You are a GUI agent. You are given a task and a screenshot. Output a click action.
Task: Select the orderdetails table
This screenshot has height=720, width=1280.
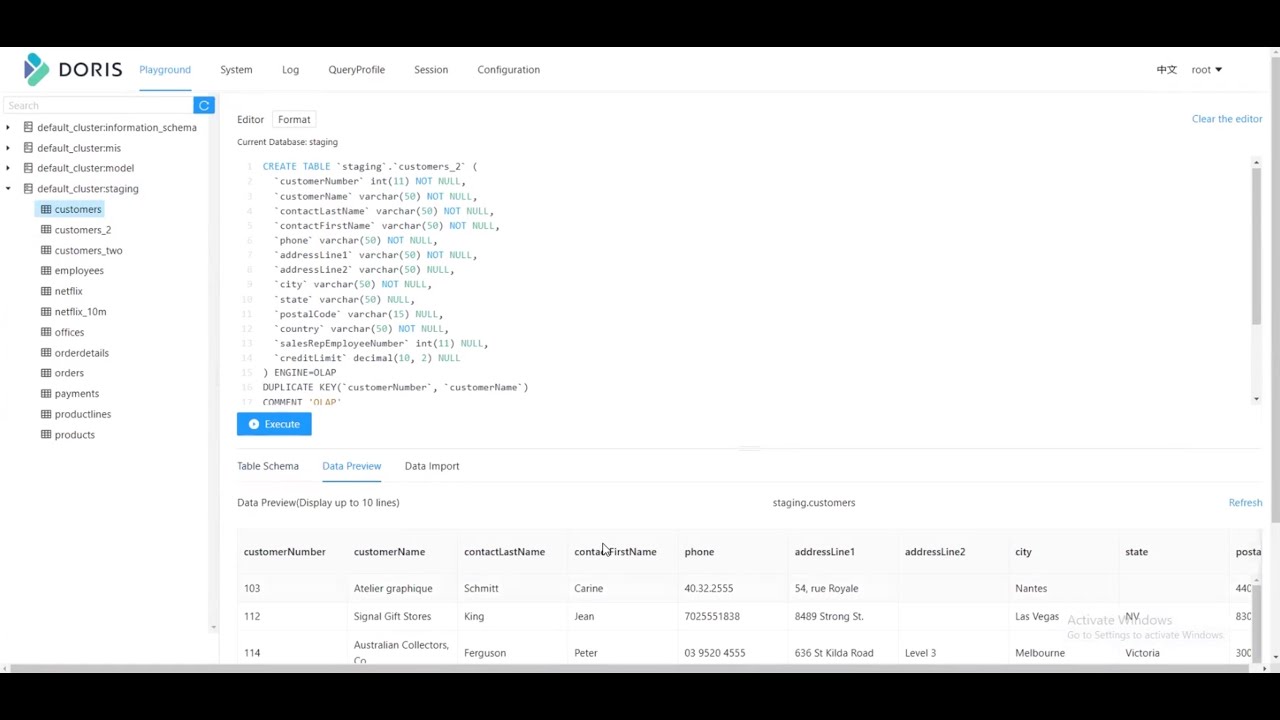tap(81, 352)
